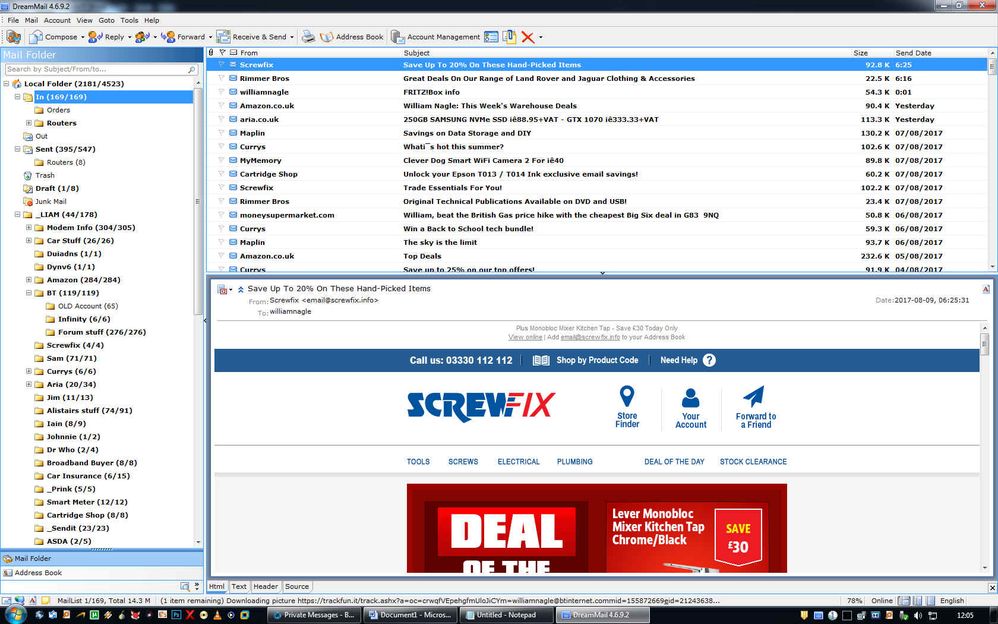The height and width of the screenshot is (624, 998).
Task: Select the Mail Folder panel button
Action: (102, 558)
